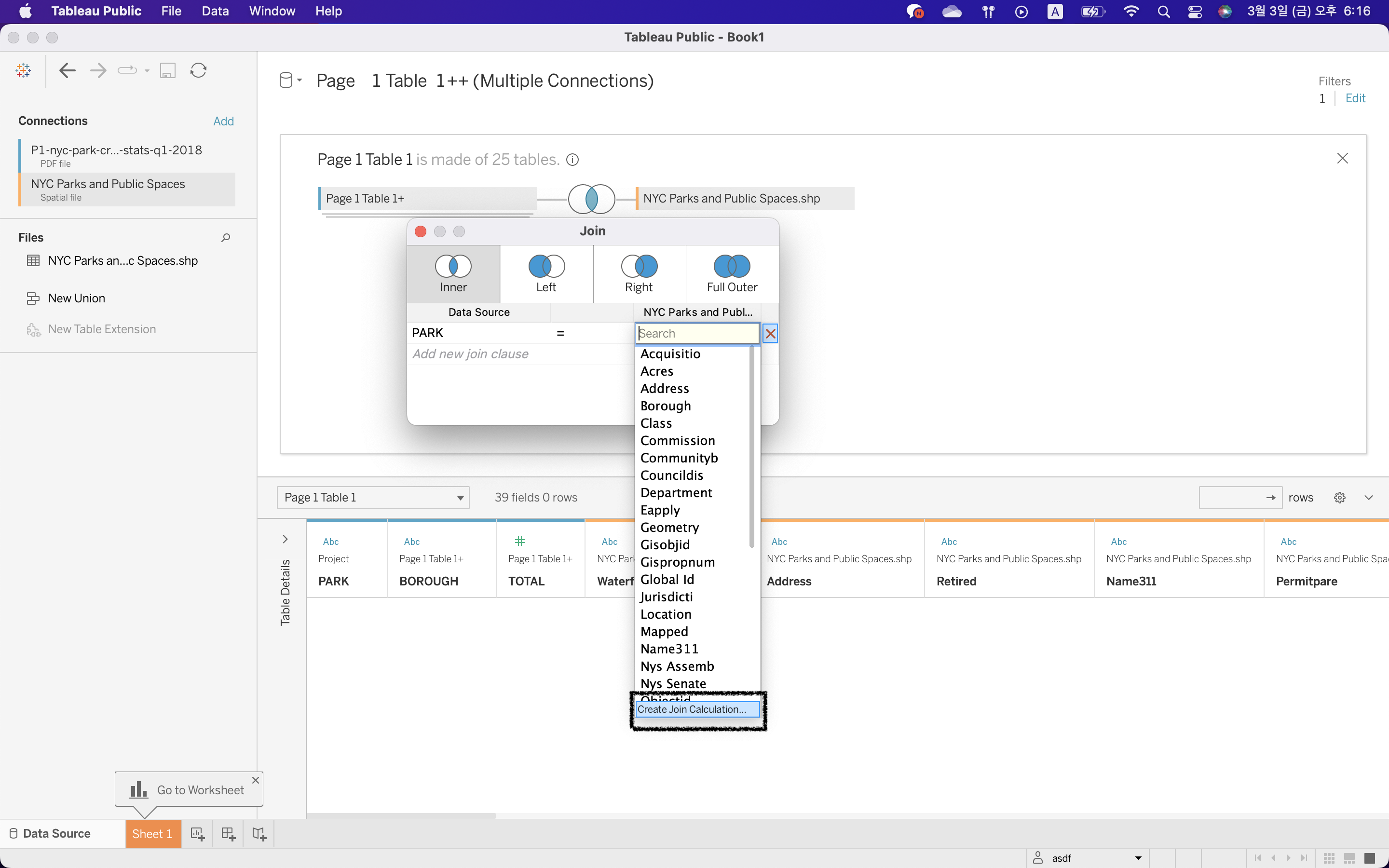Open macOS Spotlight search icon

pos(1163,12)
